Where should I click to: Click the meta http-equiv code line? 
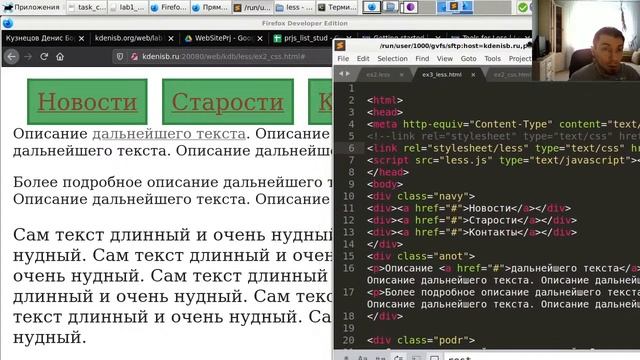coord(503,124)
